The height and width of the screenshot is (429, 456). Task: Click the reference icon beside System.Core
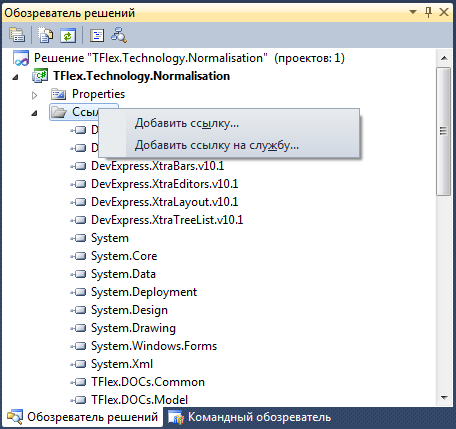point(78,256)
